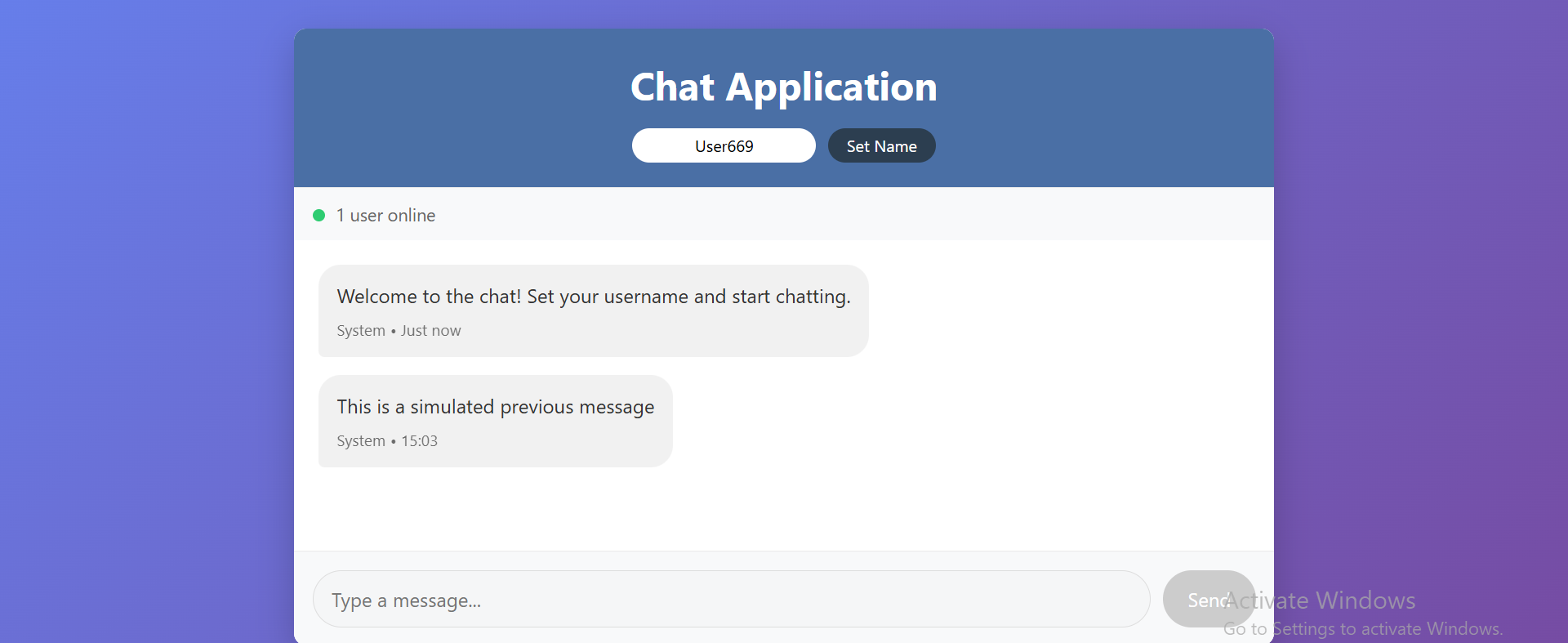Screen dimensions: 1568x643
Task: Click the "Just now" timestamp
Action: point(431,331)
